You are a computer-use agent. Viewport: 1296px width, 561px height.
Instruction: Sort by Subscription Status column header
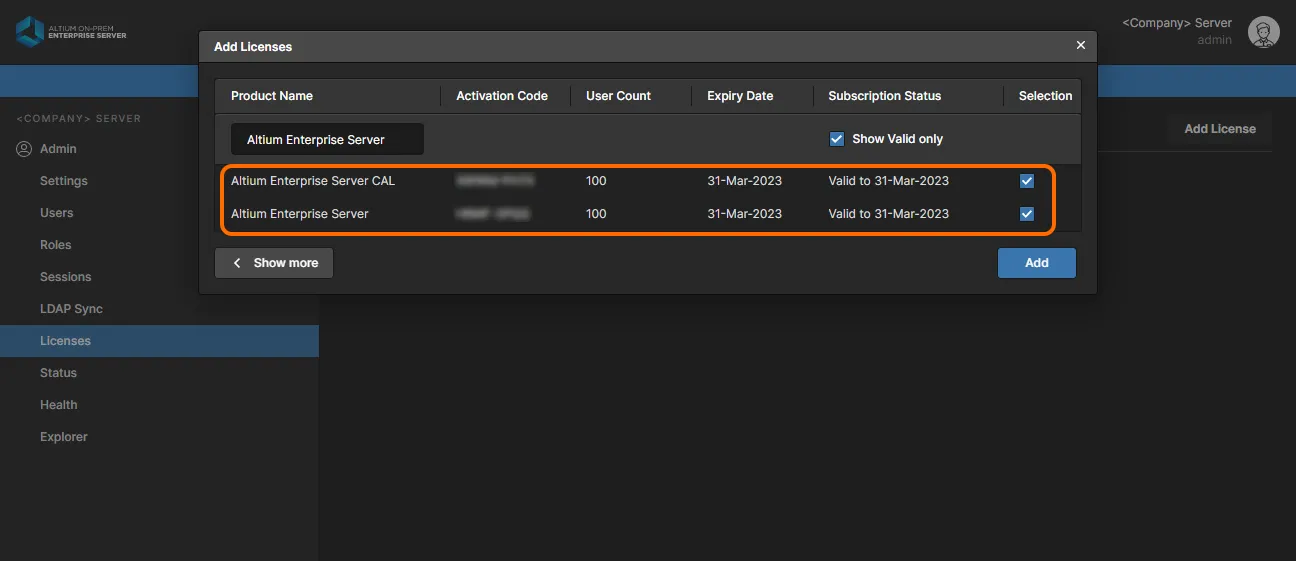tap(885, 96)
